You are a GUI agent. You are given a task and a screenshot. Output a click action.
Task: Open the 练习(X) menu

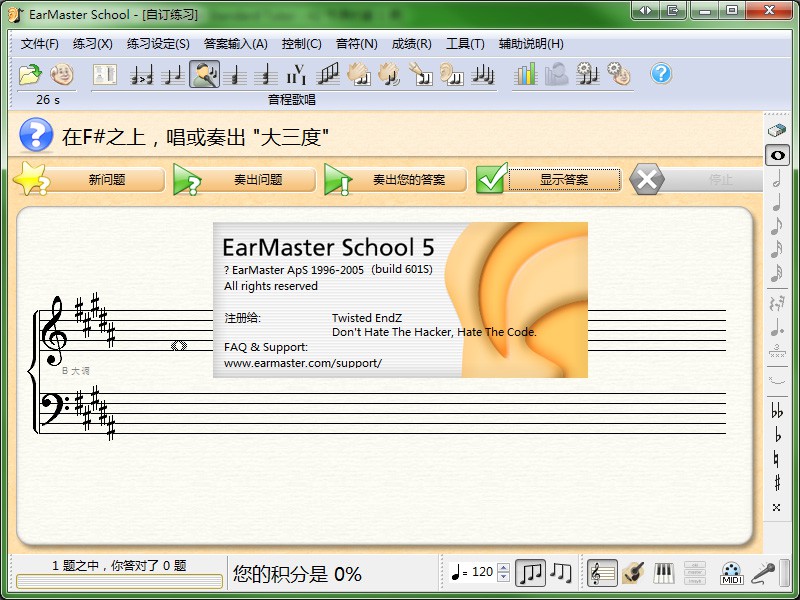(x=92, y=44)
